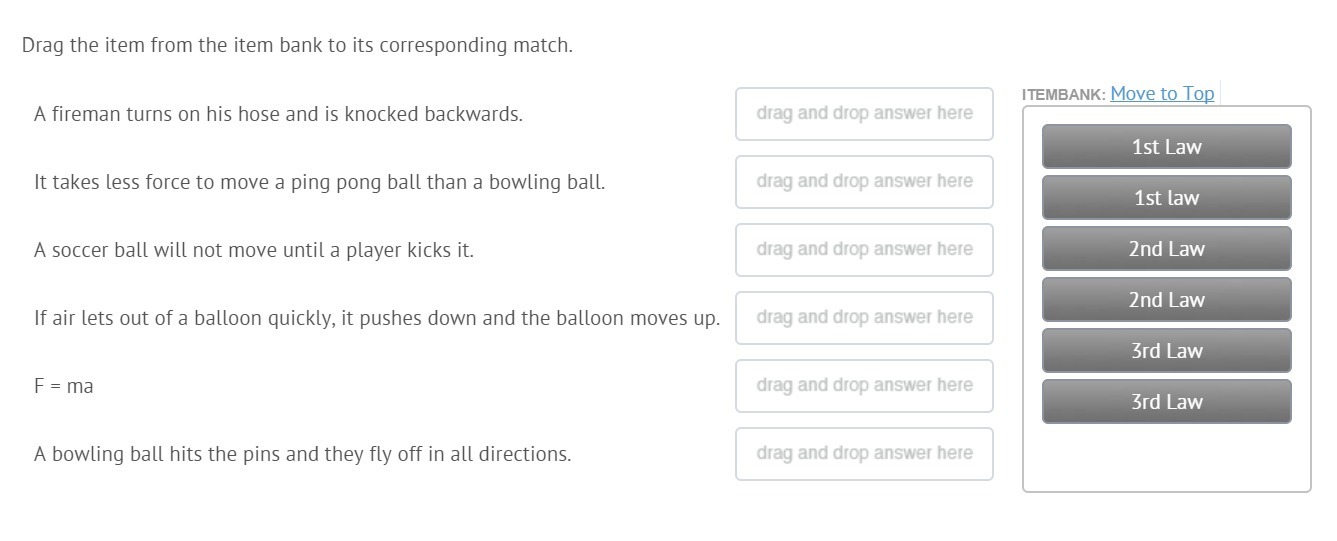
Task: Click the balloon air statement text
Action: pos(376,318)
